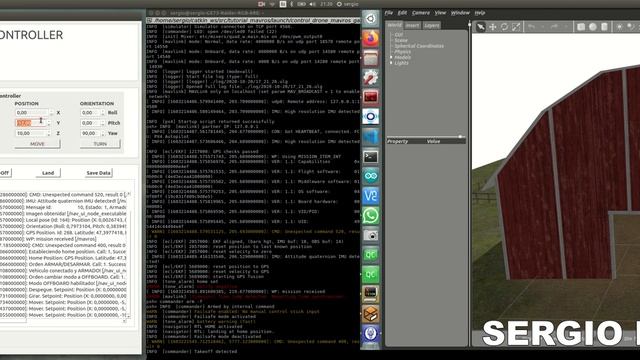Insert a sphere shape from Gazebo toolbar
Image resolution: width=640 pixels, height=360 pixels.
coord(593,27)
